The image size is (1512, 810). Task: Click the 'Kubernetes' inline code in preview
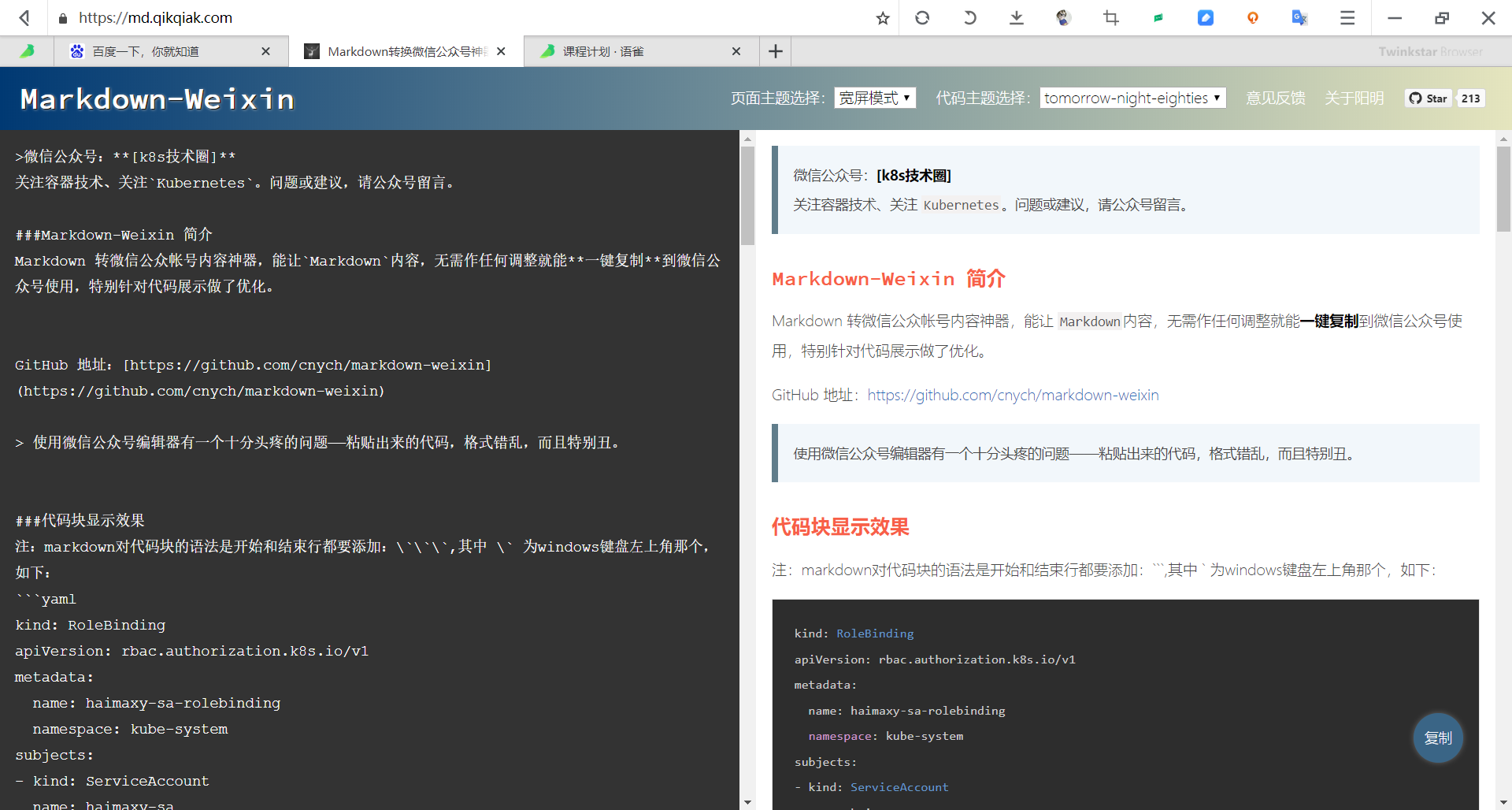[x=961, y=205]
